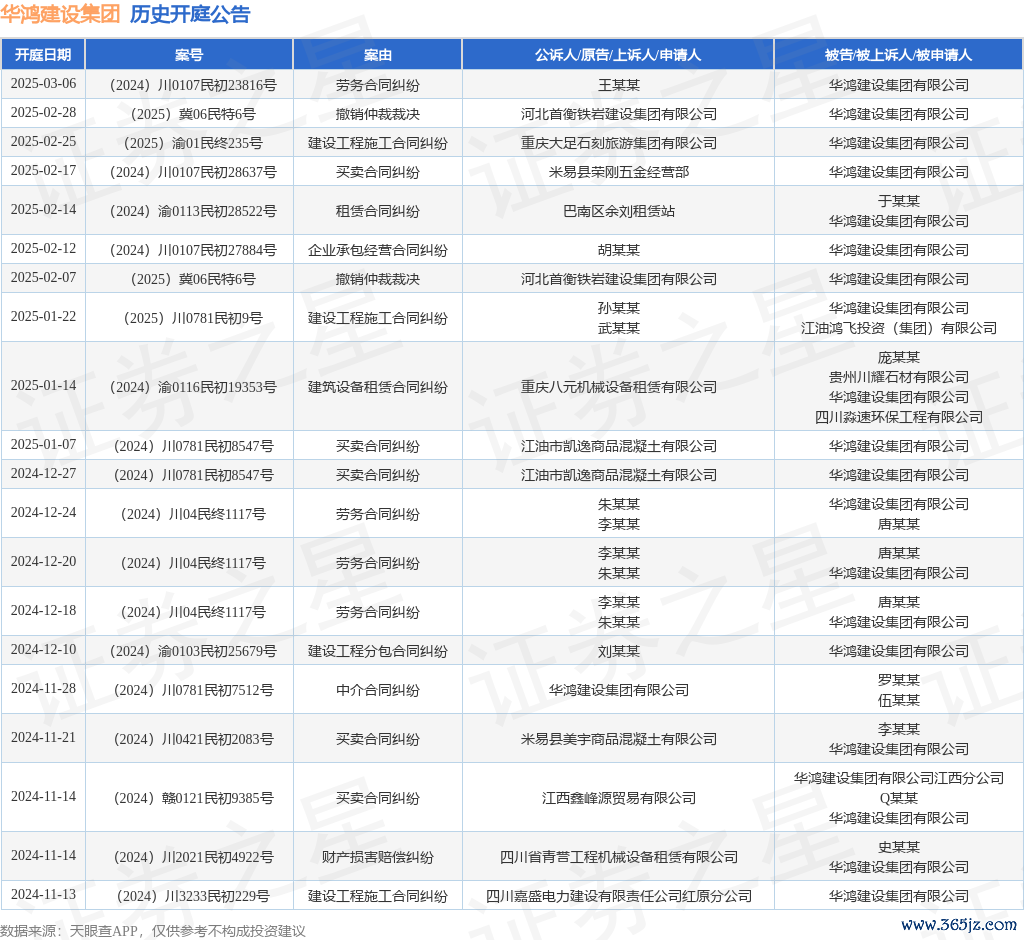Click the date cell 2024-12-27
This screenshot has height=940, width=1024.
pos(43,474)
